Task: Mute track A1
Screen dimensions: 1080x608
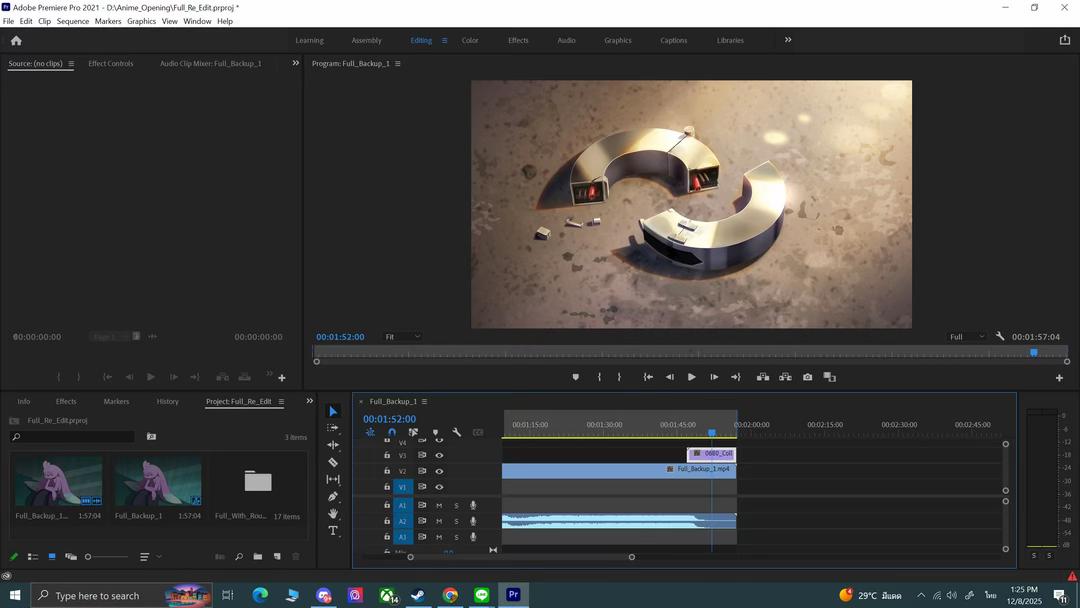Action: [439, 505]
